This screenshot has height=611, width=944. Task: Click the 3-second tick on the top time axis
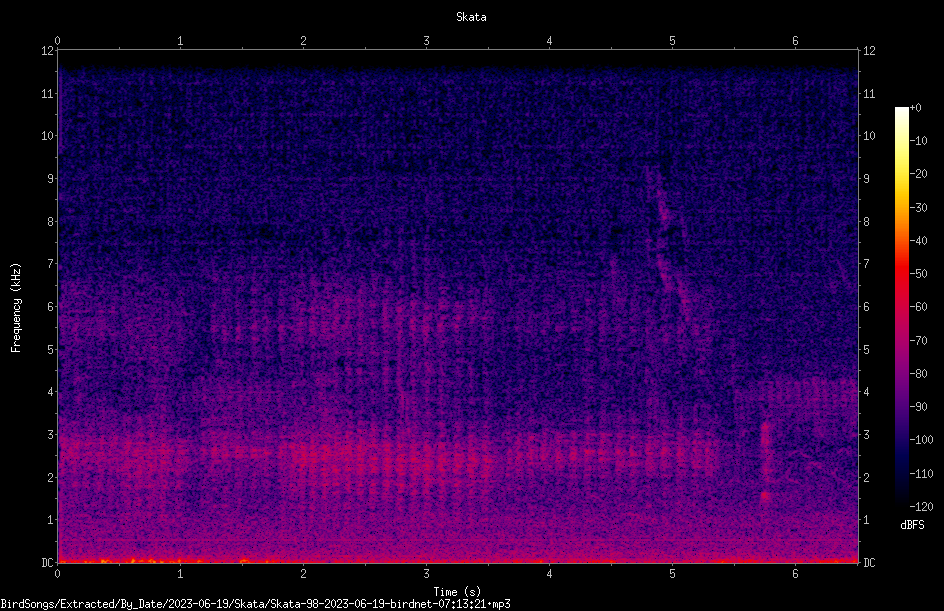click(426, 41)
